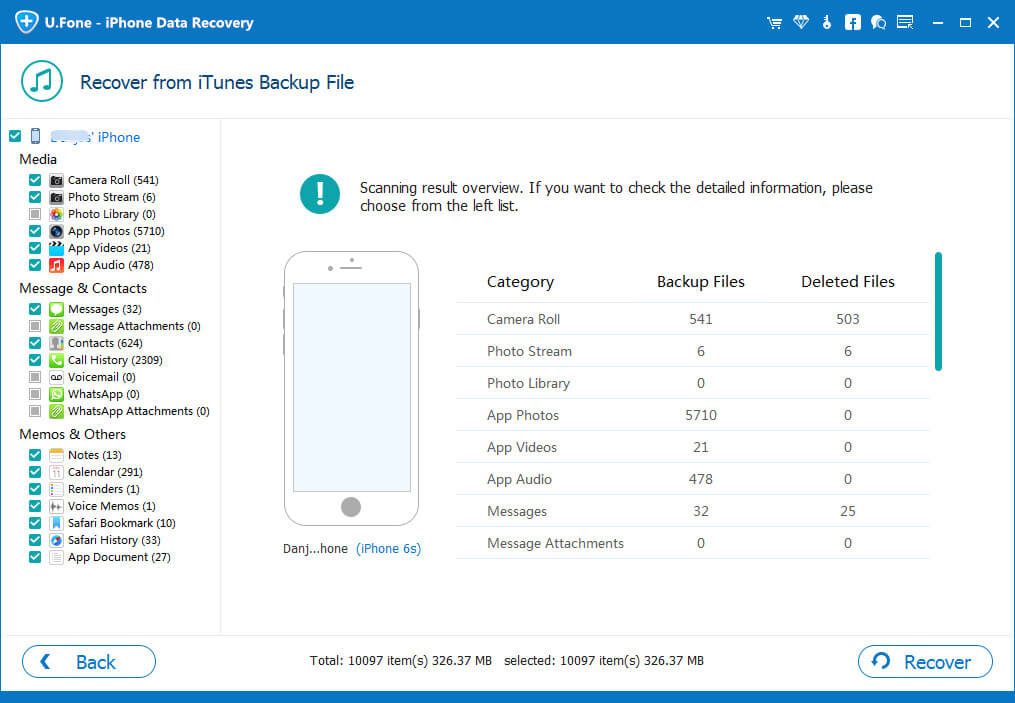The width and height of the screenshot is (1015, 703).
Task: Click the iPhone preview image
Action: click(351, 388)
